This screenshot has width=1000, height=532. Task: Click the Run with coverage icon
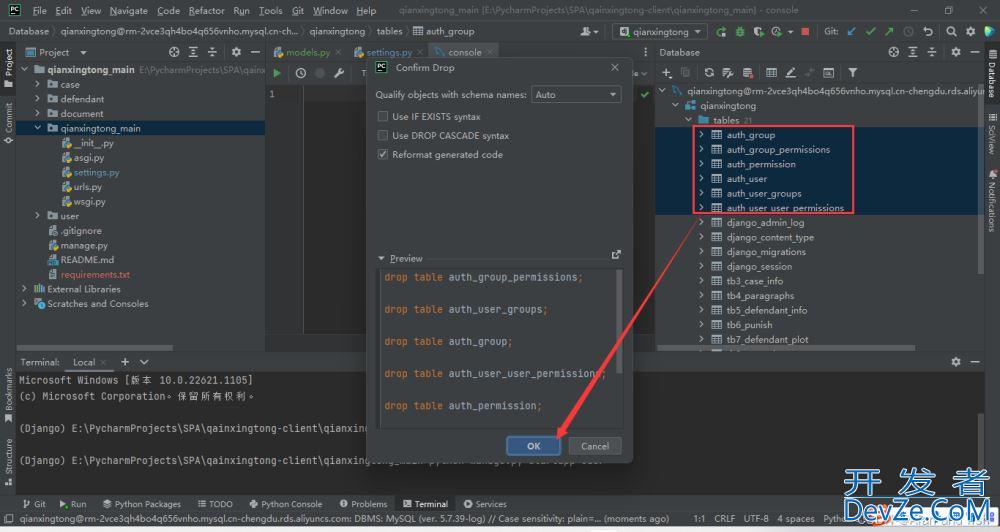pos(758,31)
